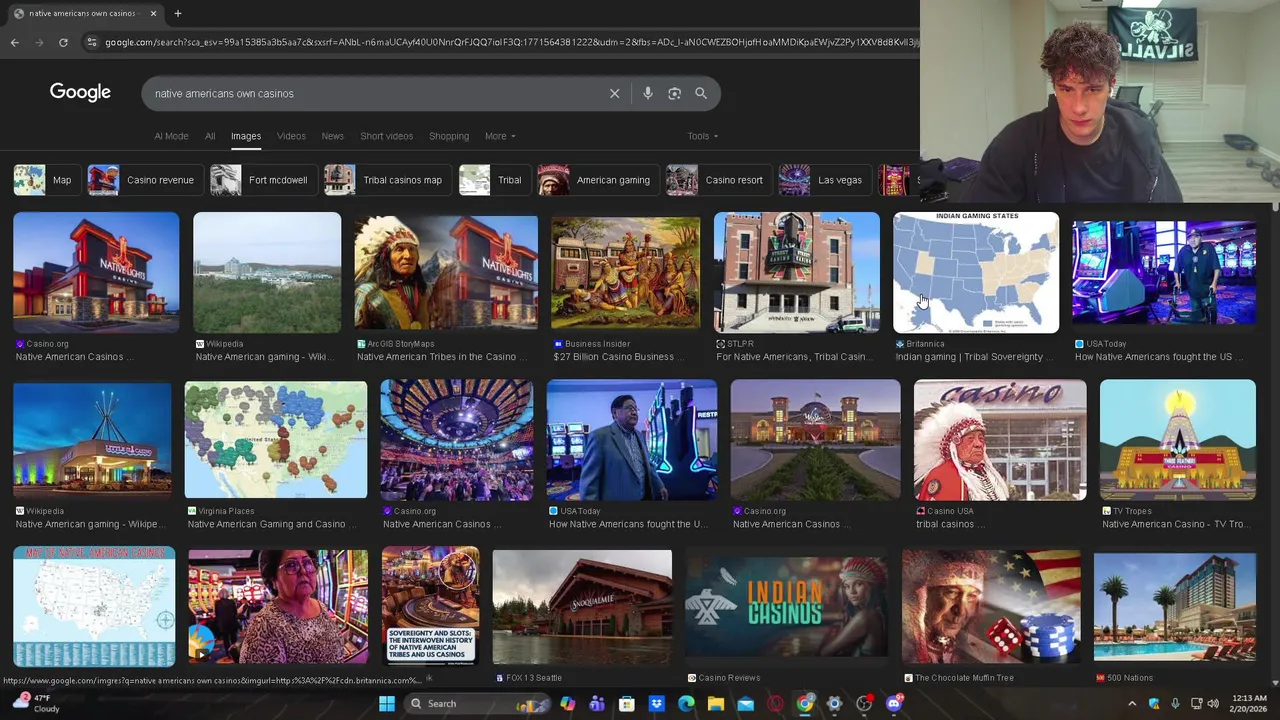Switch to Chrome in the taskbar
The height and width of the screenshot is (720, 1280).
tap(805, 703)
